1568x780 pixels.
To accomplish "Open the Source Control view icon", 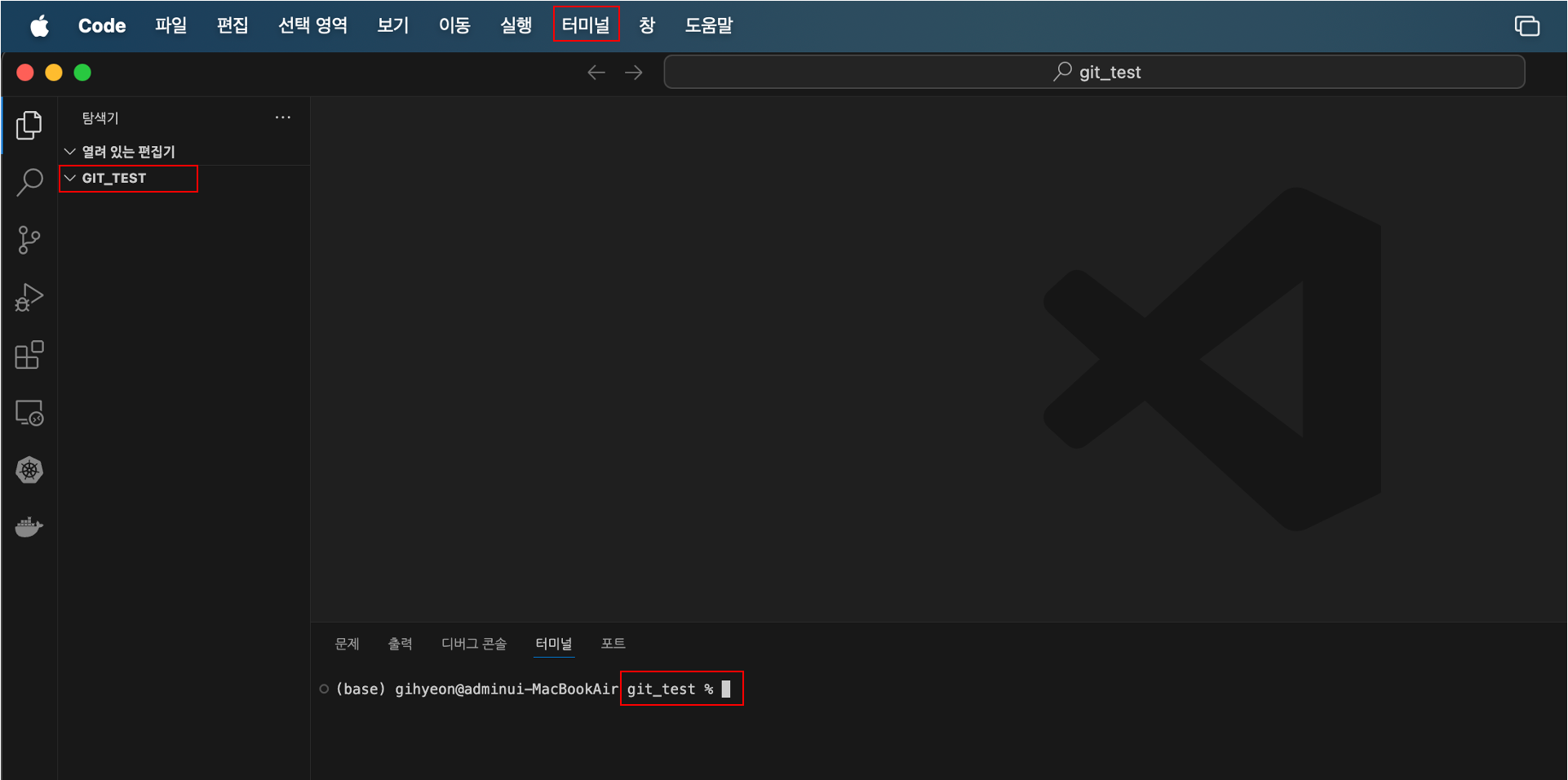I will 29,240.
